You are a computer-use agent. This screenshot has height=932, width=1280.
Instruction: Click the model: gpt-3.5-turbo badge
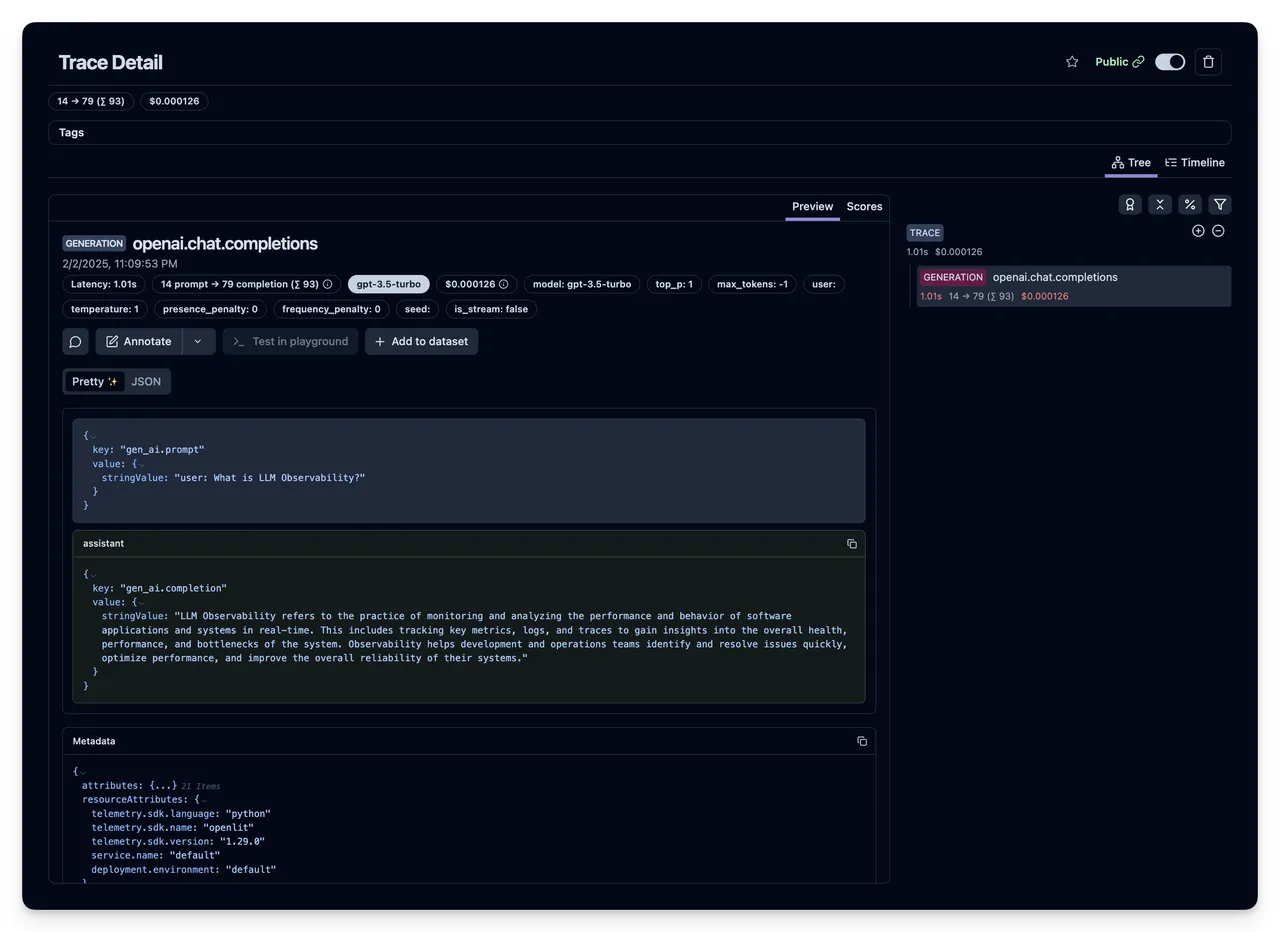pos(582,284)
